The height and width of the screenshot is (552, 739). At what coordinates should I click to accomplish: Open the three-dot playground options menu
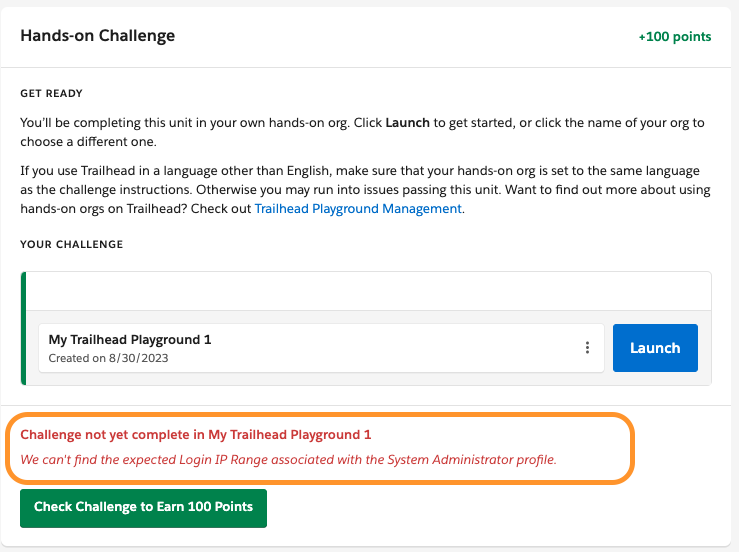pos(587,348)
